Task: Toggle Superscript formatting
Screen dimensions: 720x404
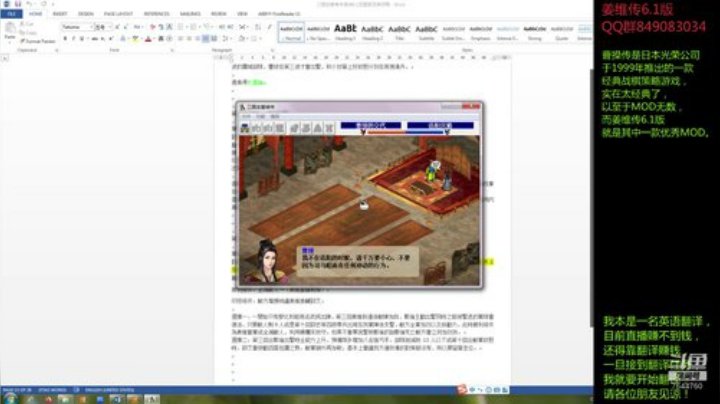Action: [x=111, y=39]
